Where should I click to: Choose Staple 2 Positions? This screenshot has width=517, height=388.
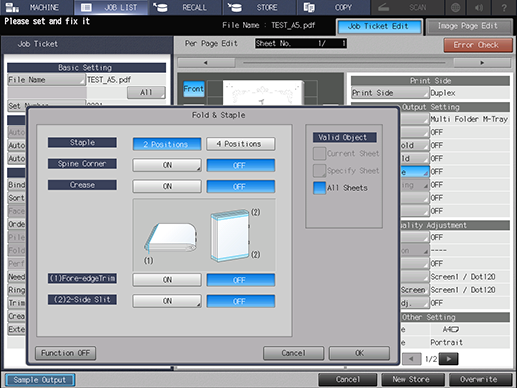tap(167, 144)
